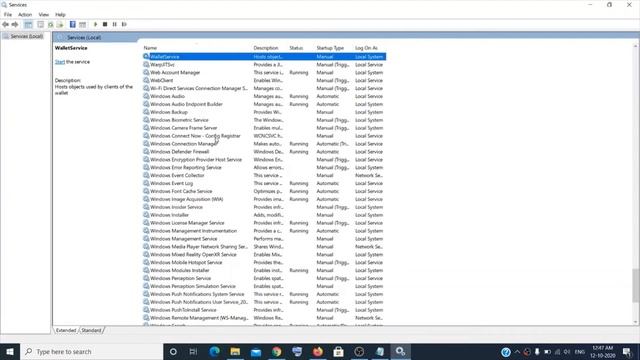This screenshot has height=360, width=640.
Task: Select the Windows Defender Firewall service
Action: tap(264, 152)
